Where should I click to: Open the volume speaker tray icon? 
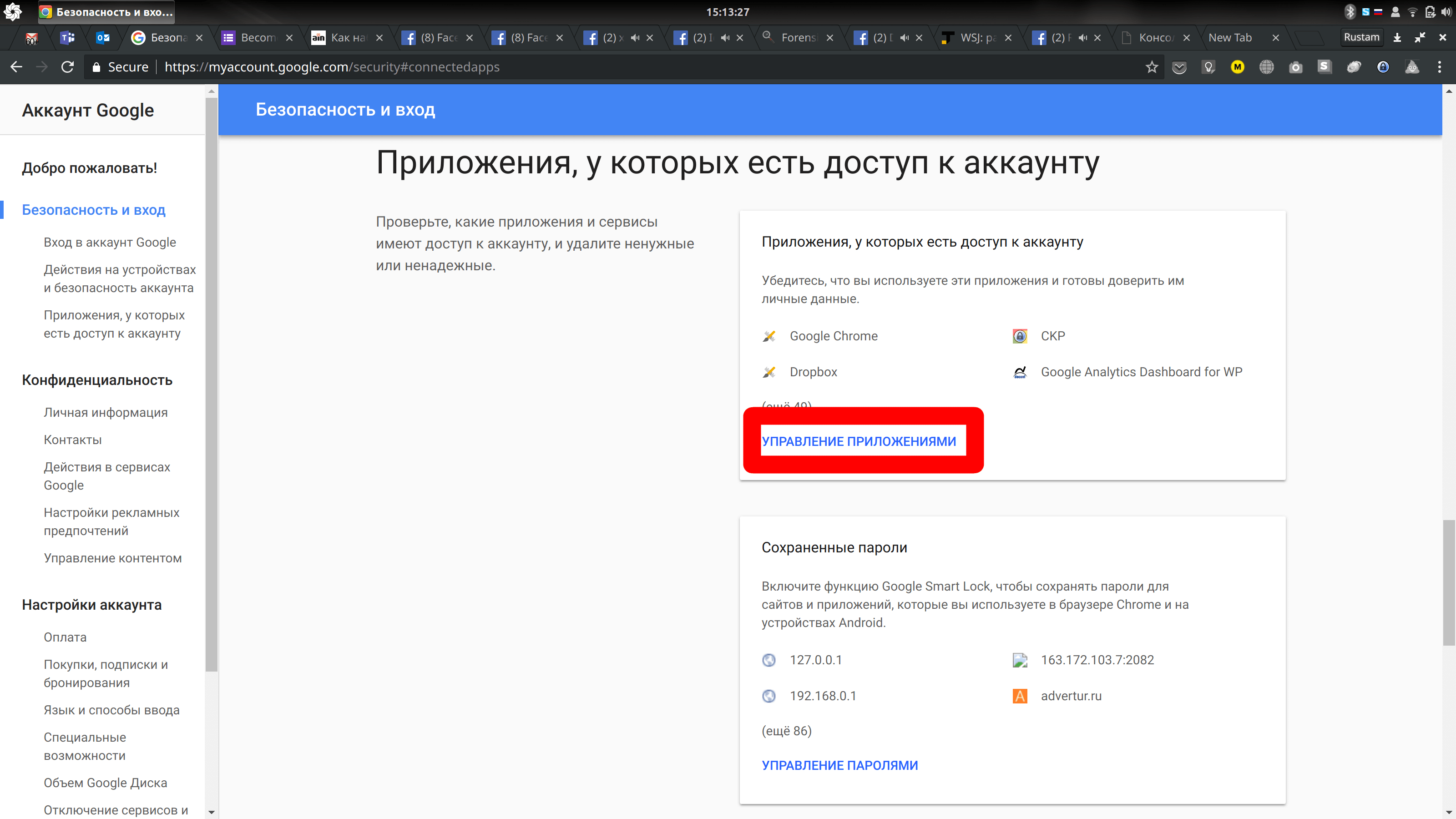(x=1446, y=12)
